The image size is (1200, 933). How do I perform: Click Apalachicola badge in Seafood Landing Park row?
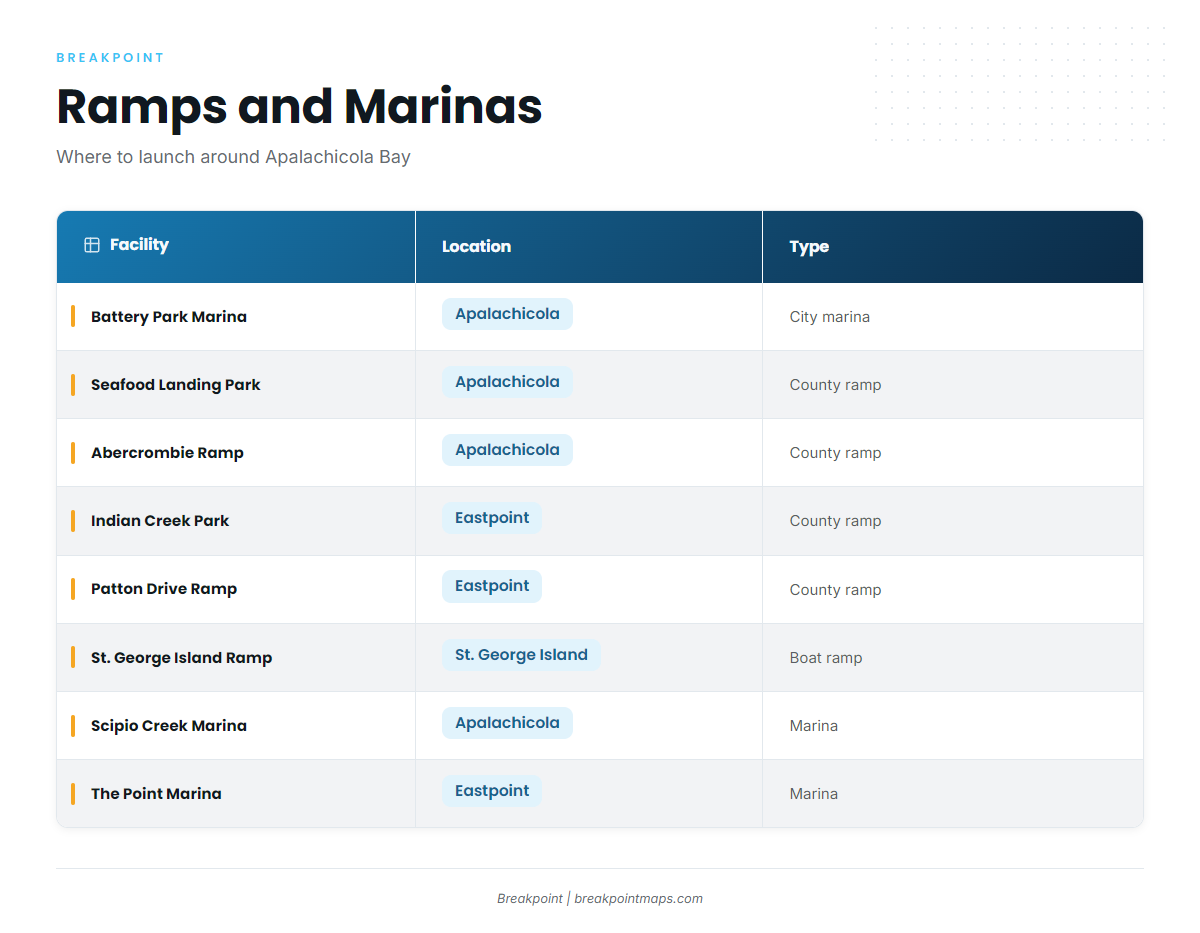(x=507, y=382)
